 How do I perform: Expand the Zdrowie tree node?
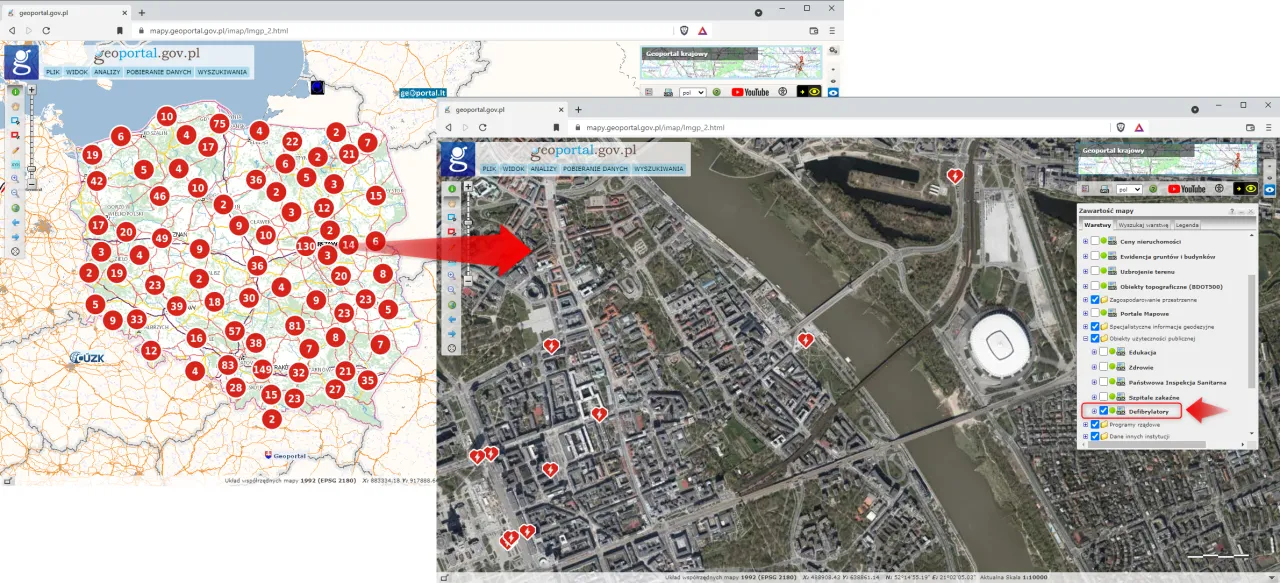click(1094, 367)
